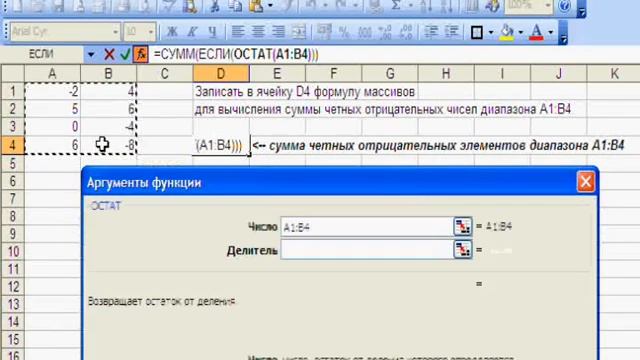Viewport: 640px width, 360px height.
Task: Open the Chart Wizard icon
Action: [x=471, y=6]
